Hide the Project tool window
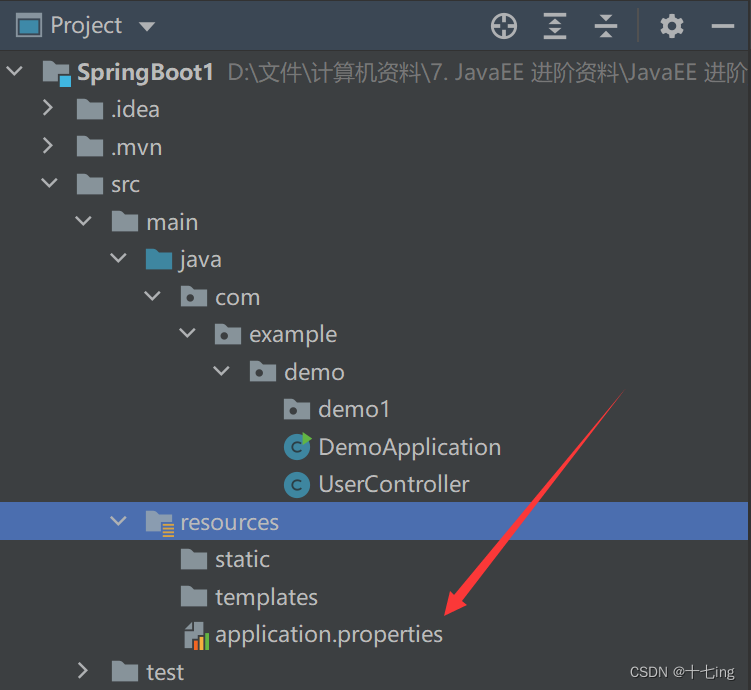 (723, 26)
